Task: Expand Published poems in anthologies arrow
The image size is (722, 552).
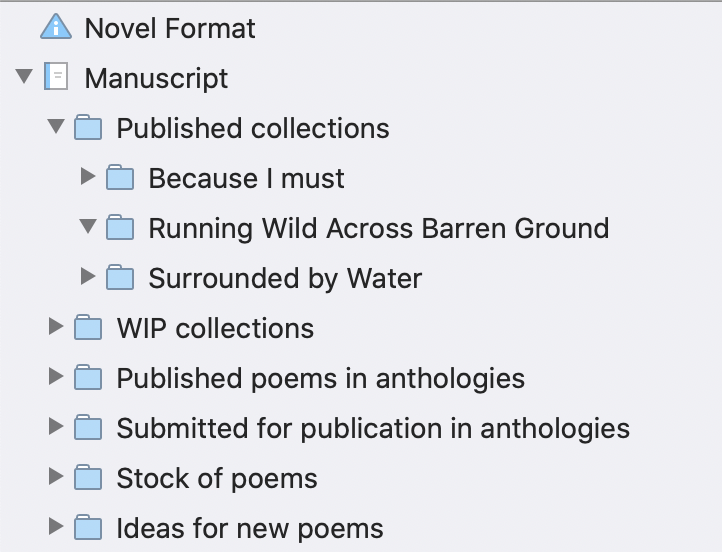Action: click(x=56, y=377)
